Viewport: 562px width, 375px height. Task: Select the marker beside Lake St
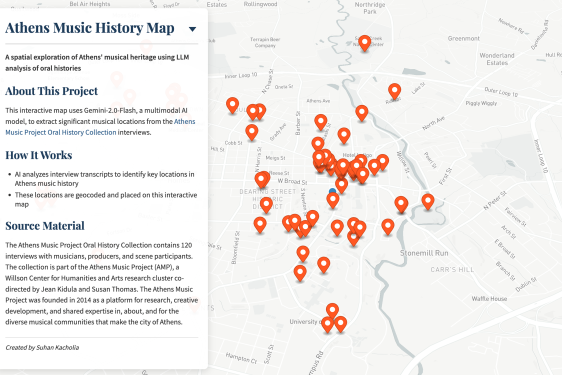pyautogui.click(x=394, y=92)
